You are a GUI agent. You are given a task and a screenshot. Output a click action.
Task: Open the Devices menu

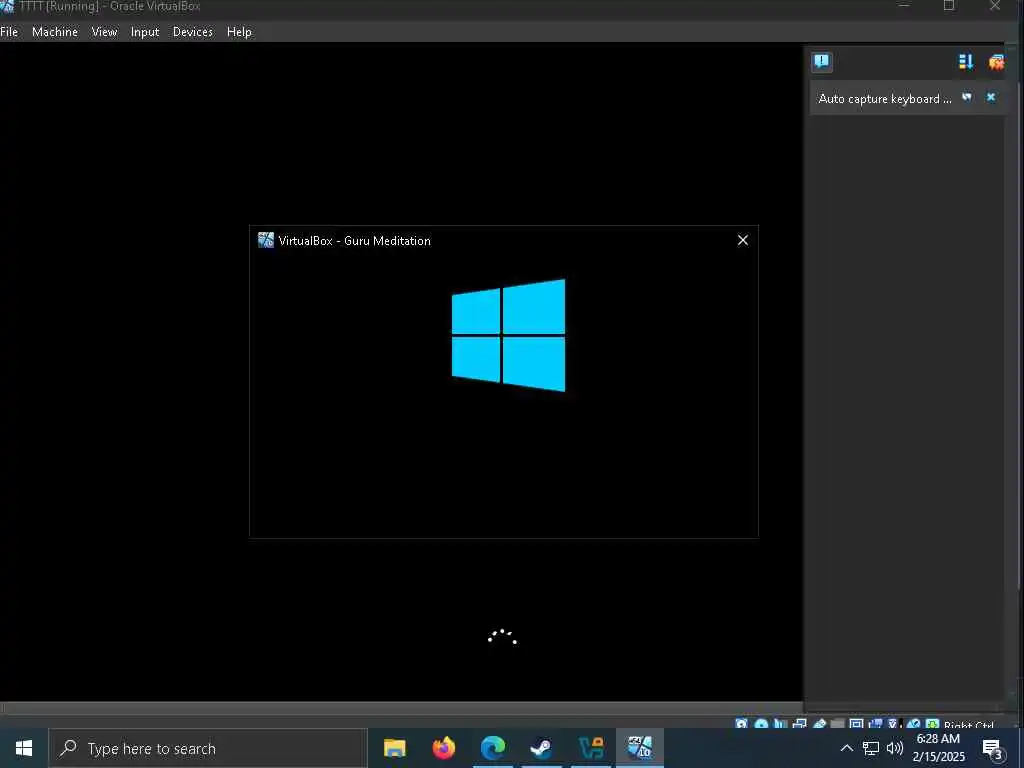pyautogui.click(x=193, y=31)
